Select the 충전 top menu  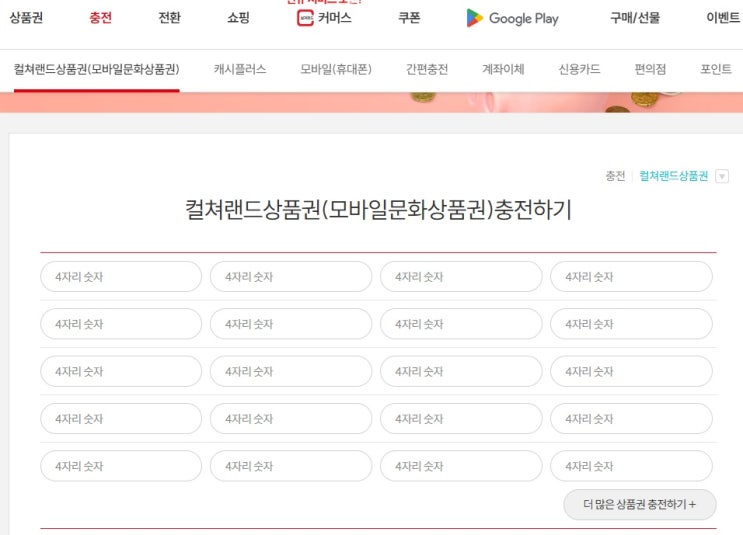(100, 18)
